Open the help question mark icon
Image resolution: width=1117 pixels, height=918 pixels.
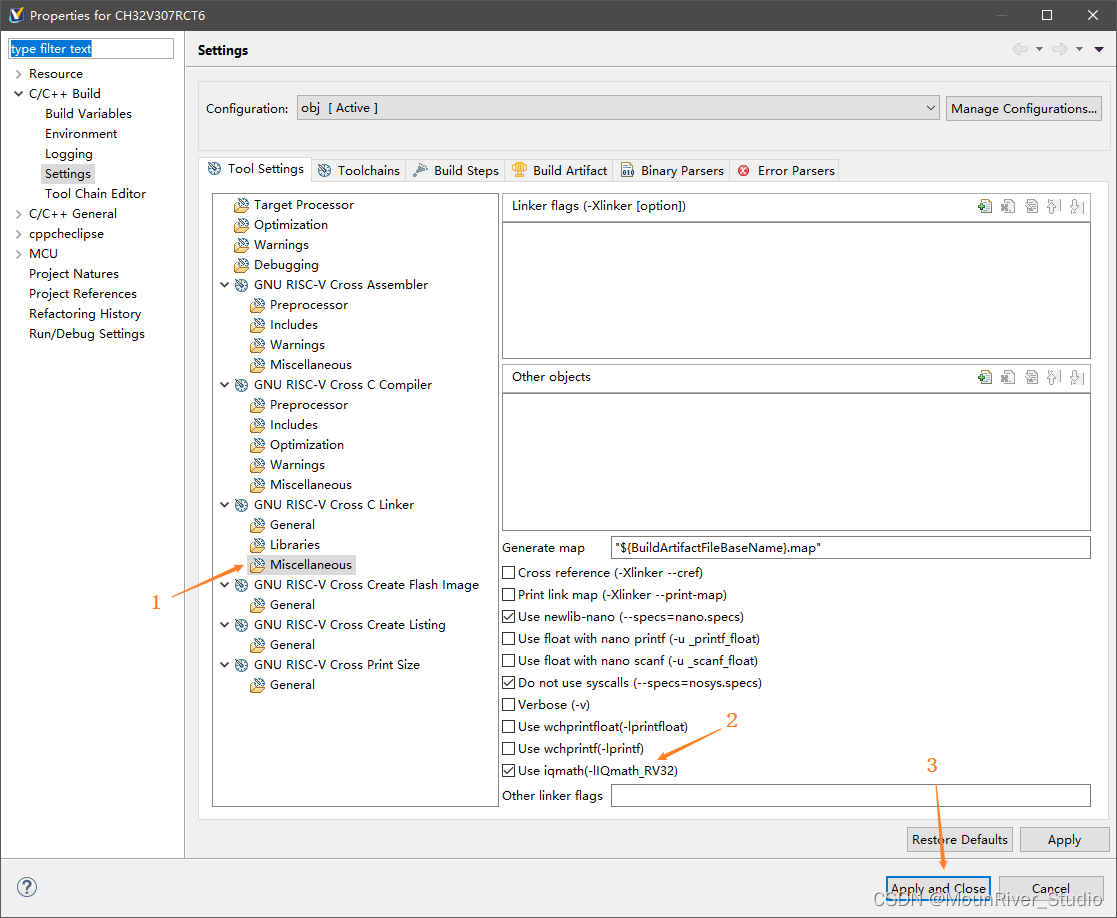pyautogui.click(x=27, y=887)
